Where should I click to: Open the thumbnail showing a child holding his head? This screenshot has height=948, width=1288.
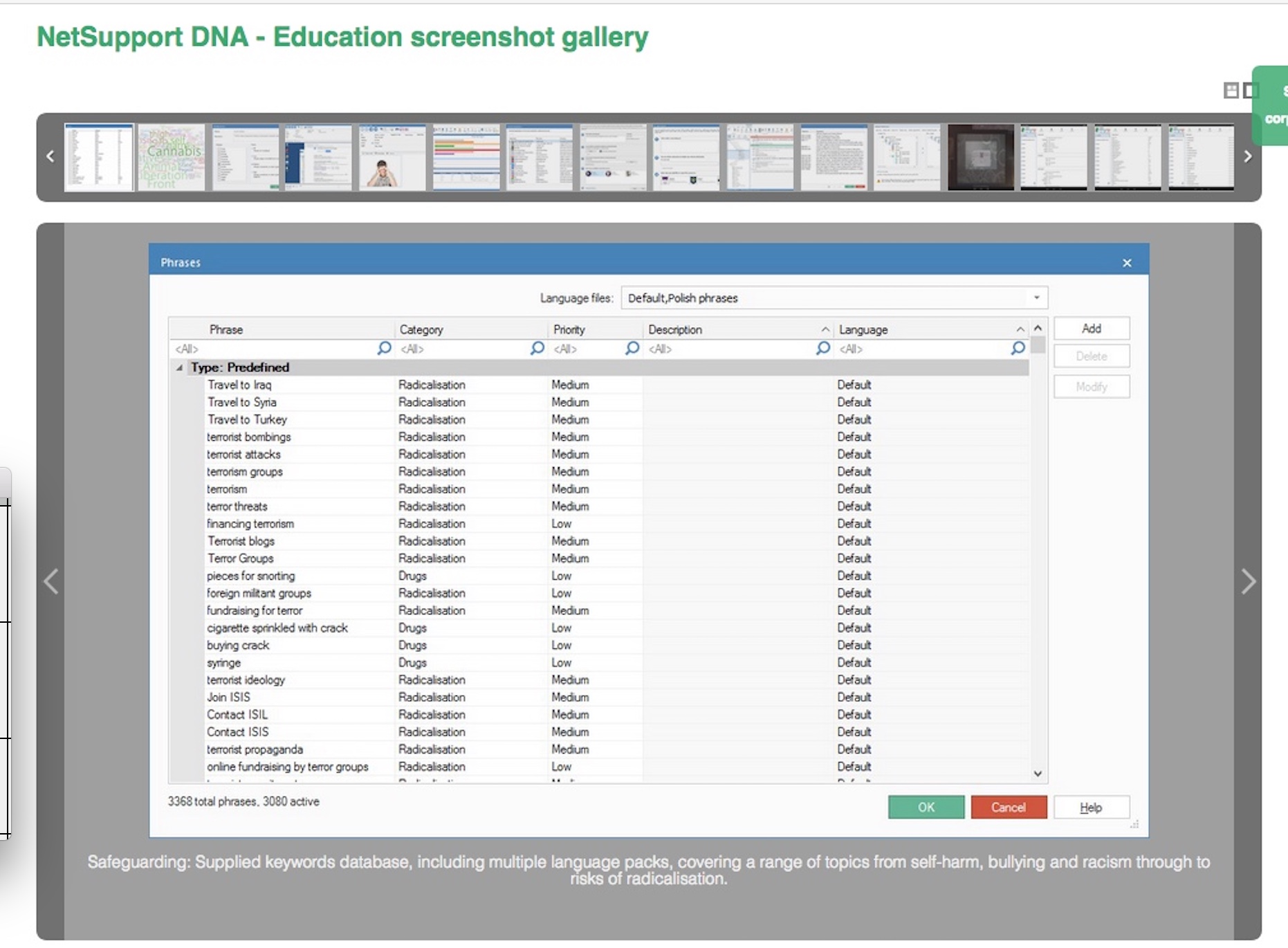point(392,157)
